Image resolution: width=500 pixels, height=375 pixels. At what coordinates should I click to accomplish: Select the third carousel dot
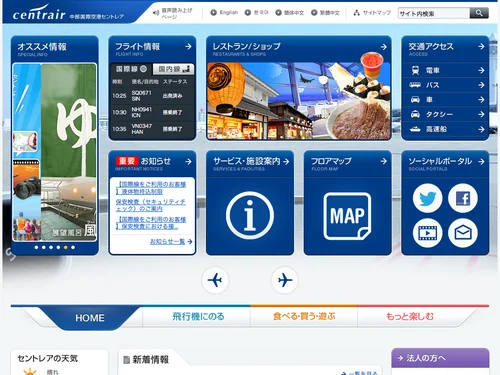click(51, 247)
